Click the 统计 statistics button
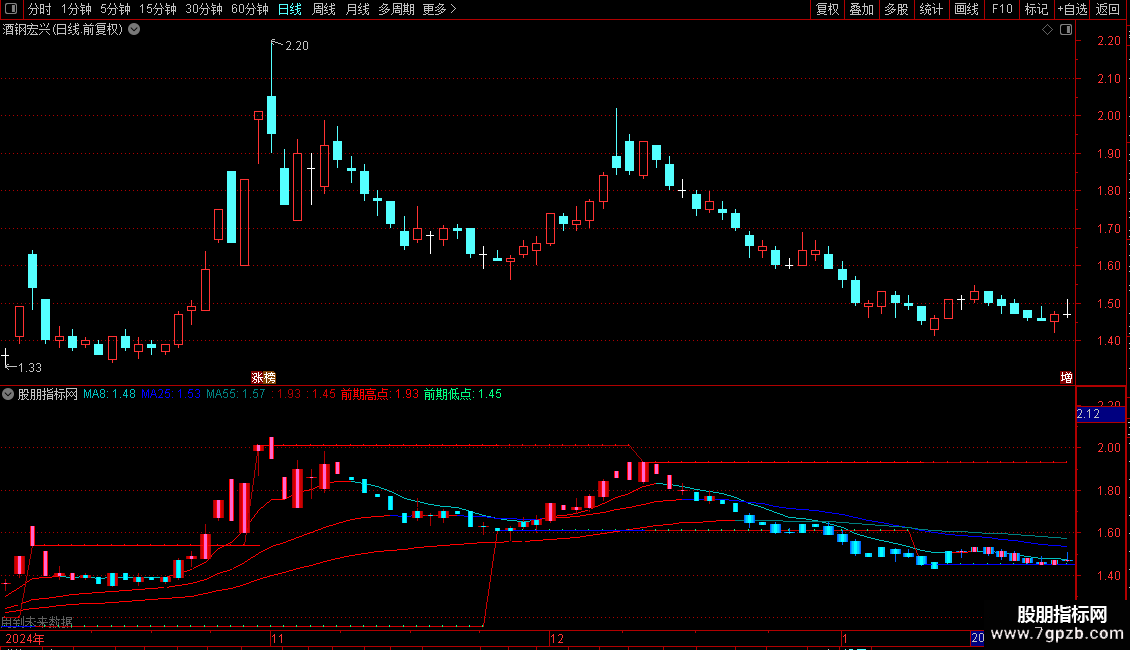The height and width of the screenshot is (650, 1130). coord(930,9)
